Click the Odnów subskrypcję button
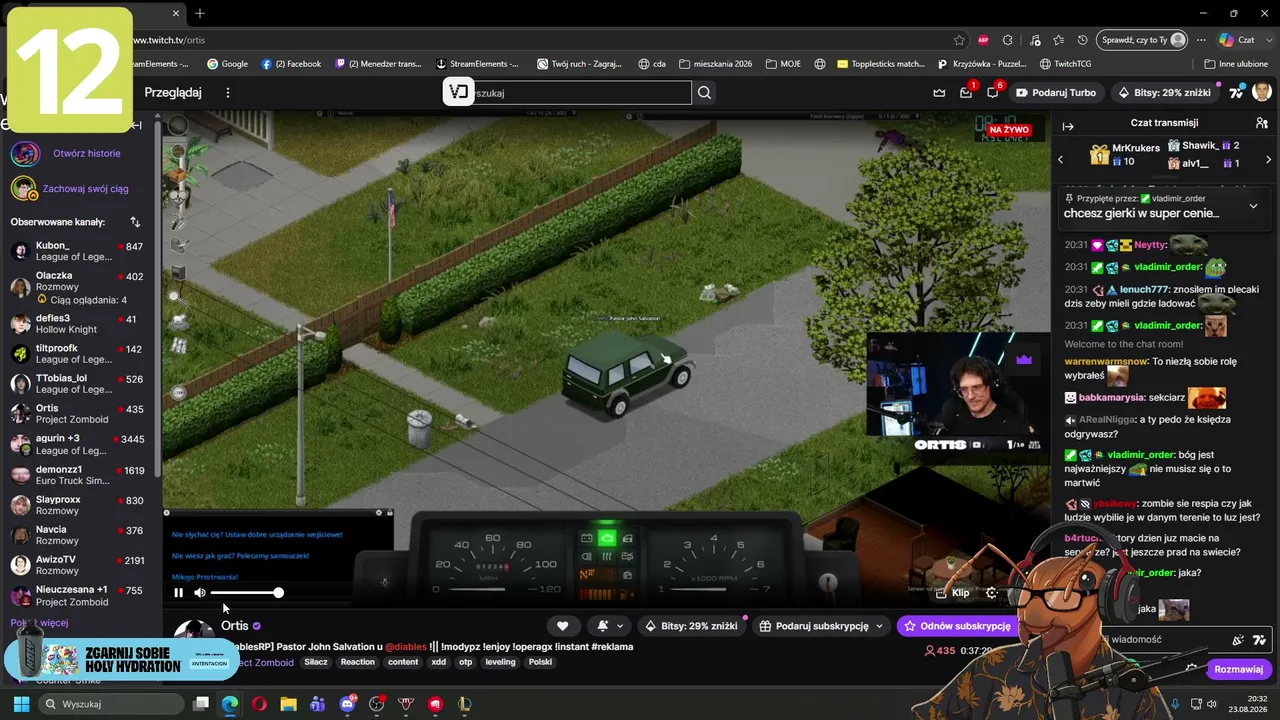The width and height of the screenshot is (1280, 720). [958, 626]
